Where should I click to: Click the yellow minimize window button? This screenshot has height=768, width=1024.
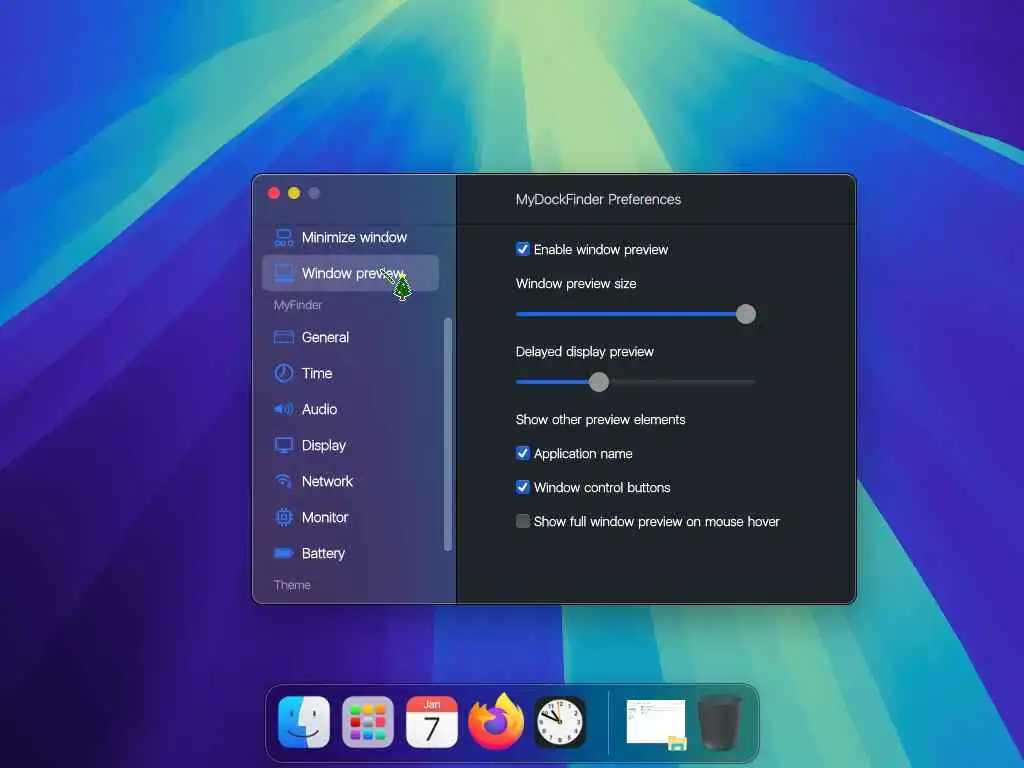click(294, 193)
